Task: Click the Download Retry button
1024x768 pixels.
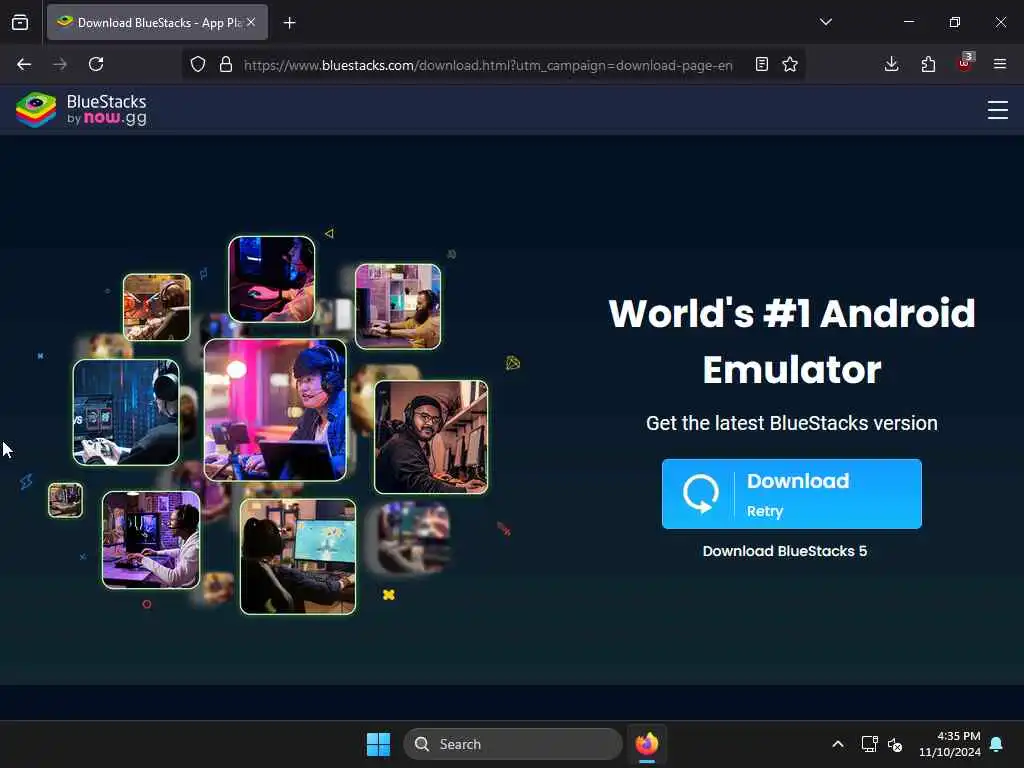Action: [792, 494]
